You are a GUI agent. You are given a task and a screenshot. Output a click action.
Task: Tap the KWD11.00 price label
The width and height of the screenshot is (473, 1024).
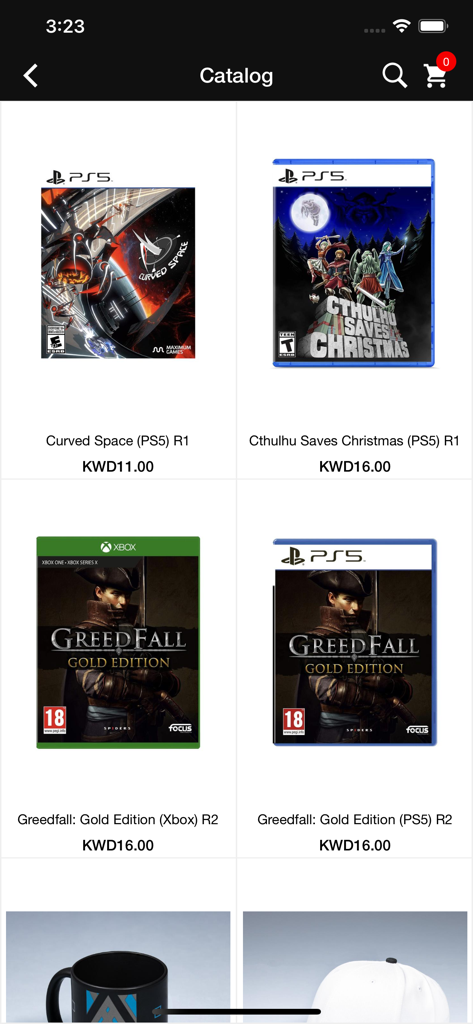coord(118,466)
